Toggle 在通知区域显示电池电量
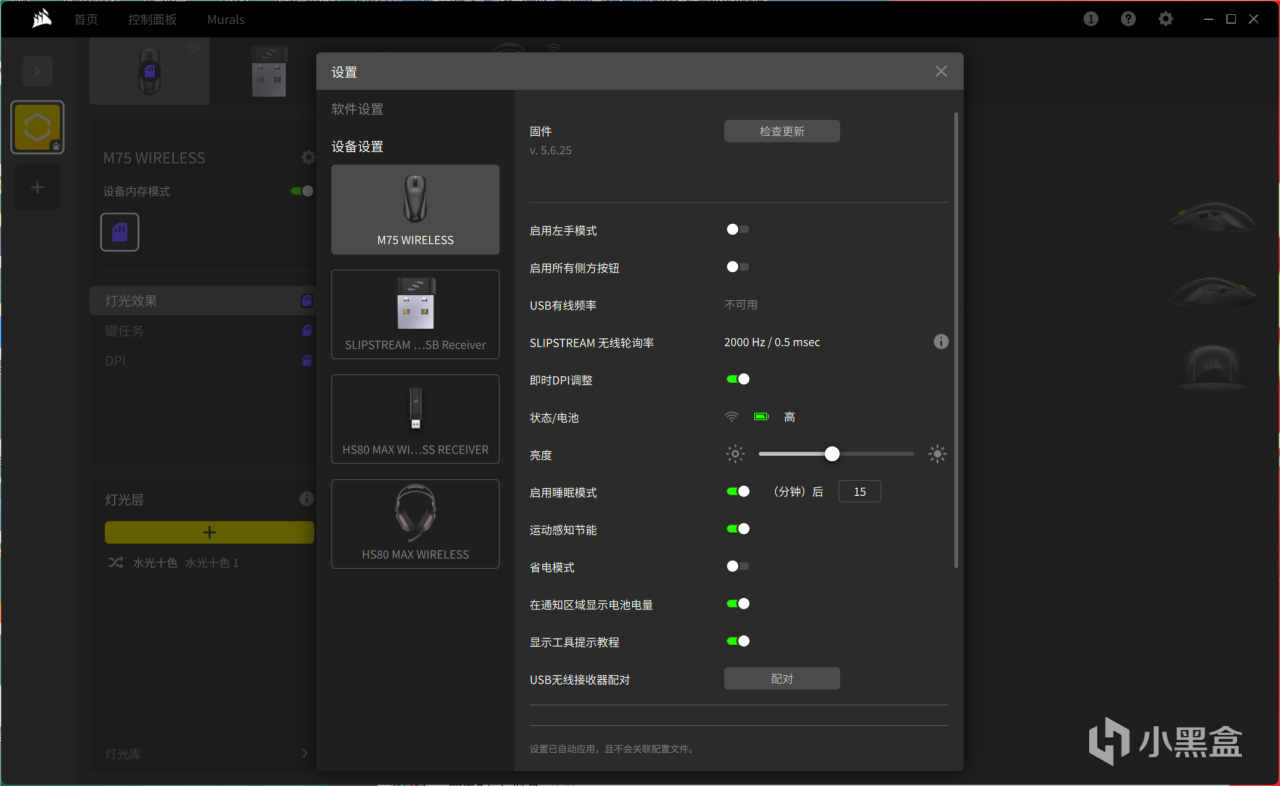The image size is (1280, 786). click(738, 603)
